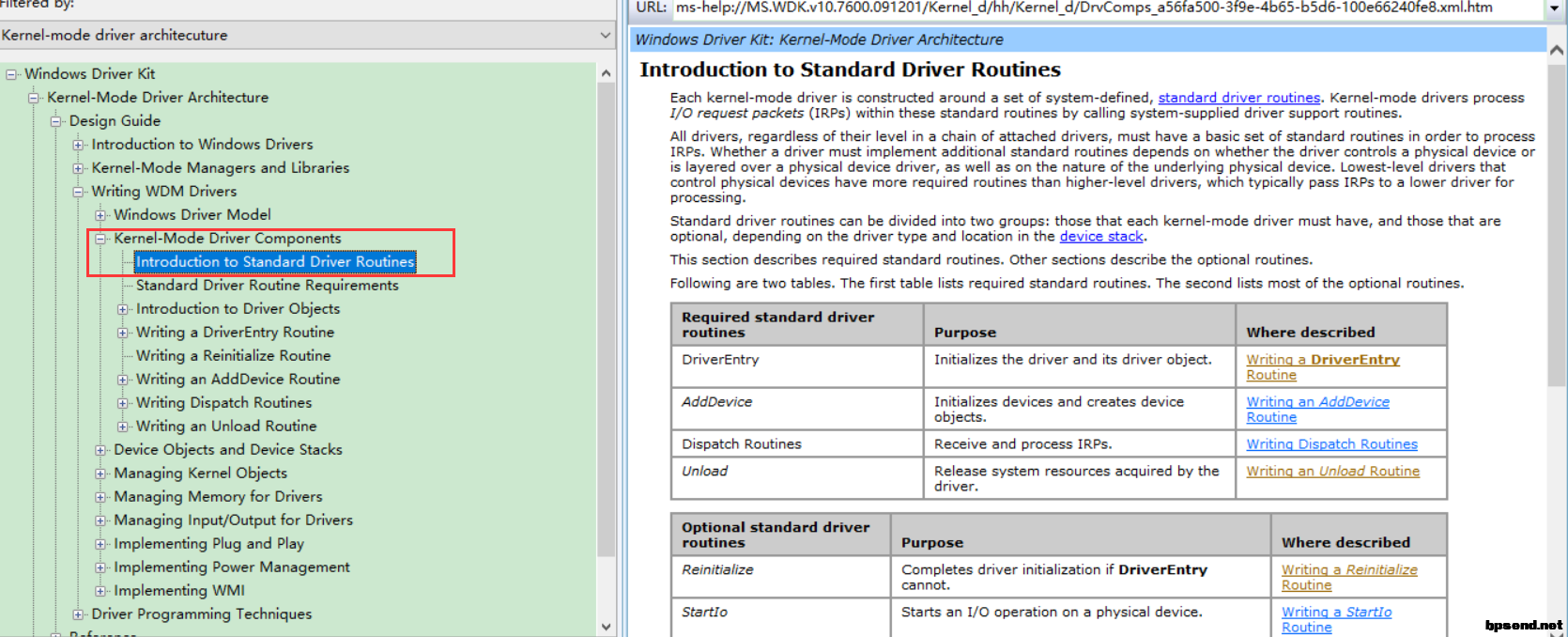Expand Kernel-Mode Managers and Libraries node
Viewport: 1568px width, 637px height.
(79, 168)
